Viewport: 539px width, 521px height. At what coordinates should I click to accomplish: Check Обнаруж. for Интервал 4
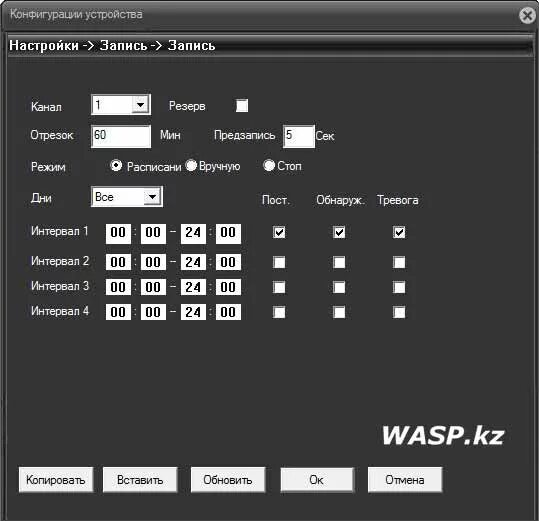[339, 312]
